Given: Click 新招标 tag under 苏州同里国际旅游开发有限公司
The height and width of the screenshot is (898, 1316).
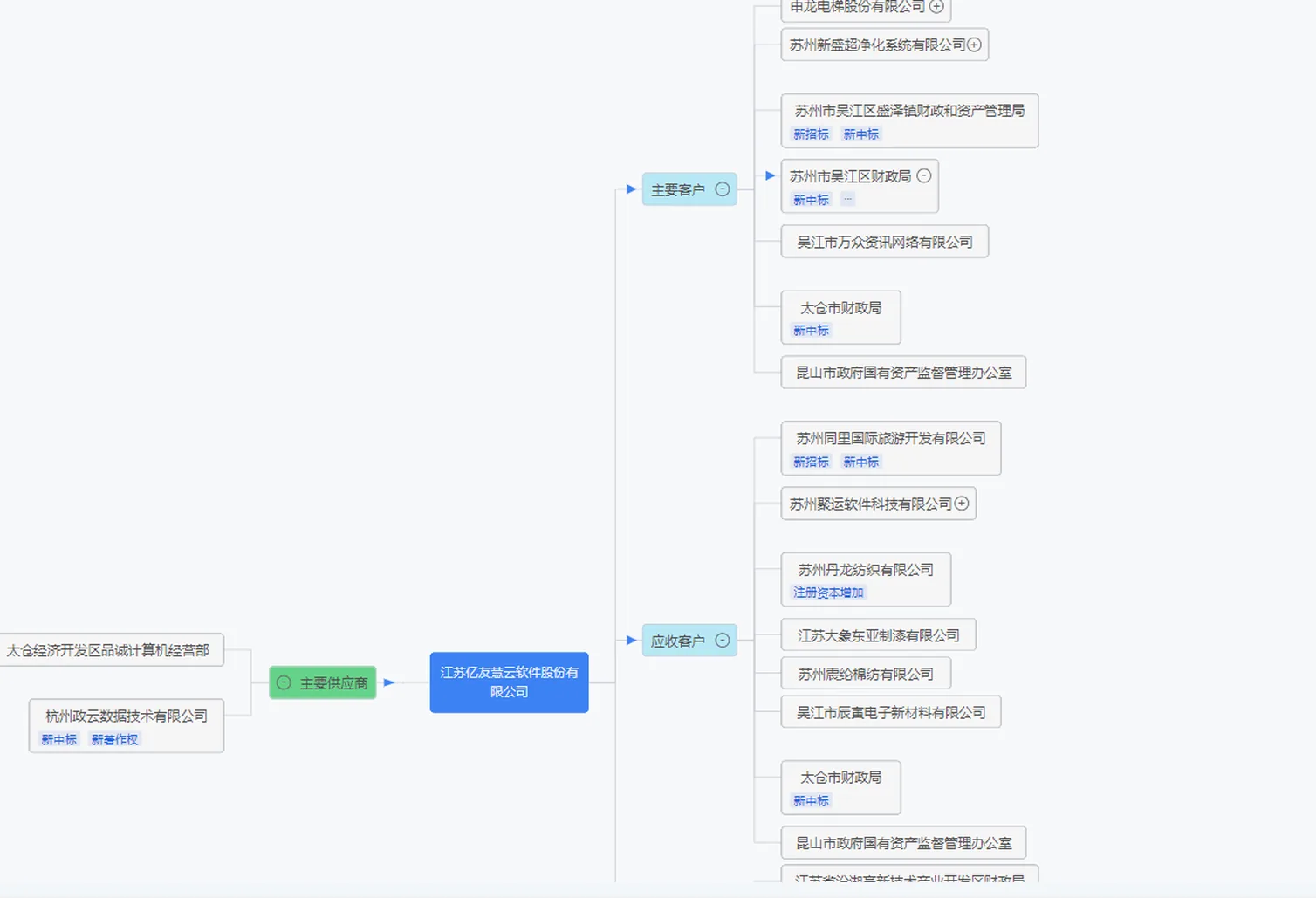Looking at the screenshot, I should [811, 462].
